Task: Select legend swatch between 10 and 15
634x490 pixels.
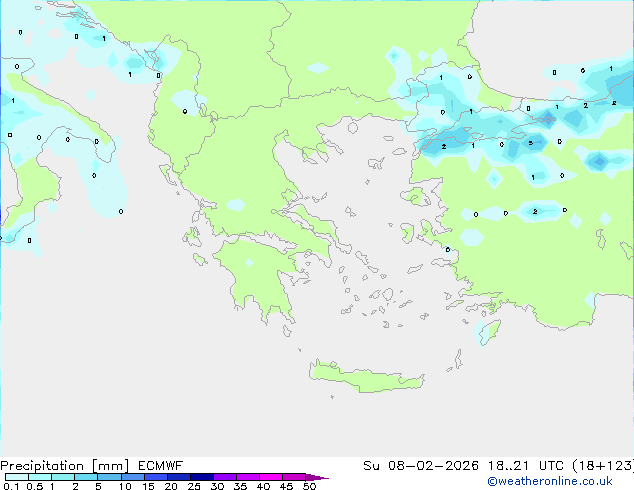Action: coord(133,477)
